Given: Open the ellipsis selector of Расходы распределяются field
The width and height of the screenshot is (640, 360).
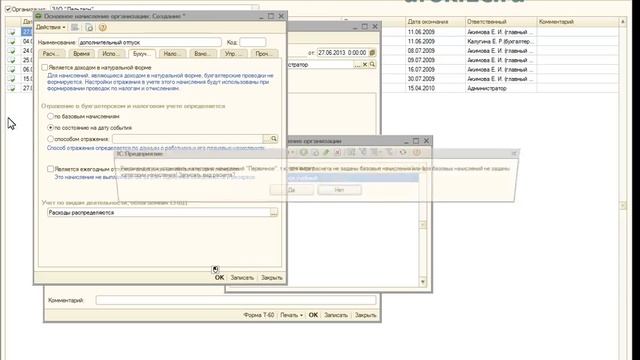Looking at the screenshot, I should tap(274, 213).
